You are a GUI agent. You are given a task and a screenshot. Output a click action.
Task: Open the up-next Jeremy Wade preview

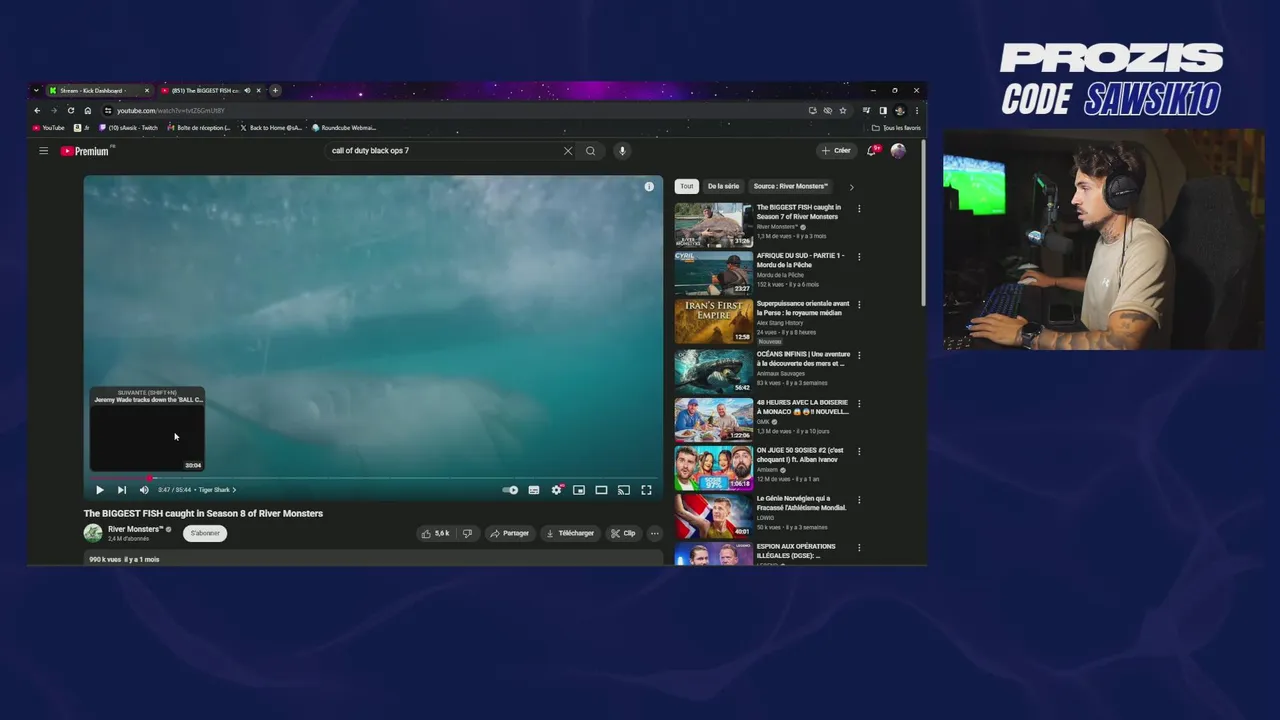[x=147, y=429]
